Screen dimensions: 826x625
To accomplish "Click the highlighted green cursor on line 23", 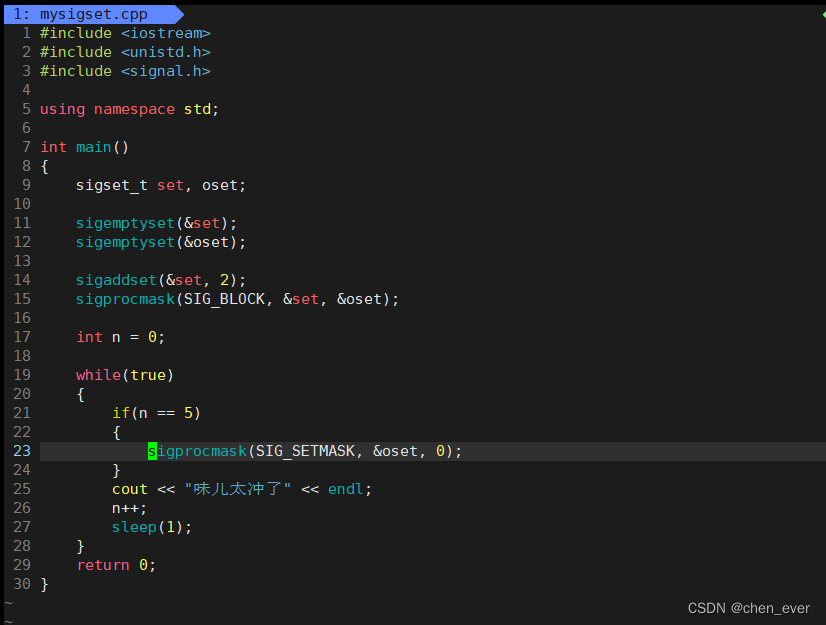I will 152,451.
